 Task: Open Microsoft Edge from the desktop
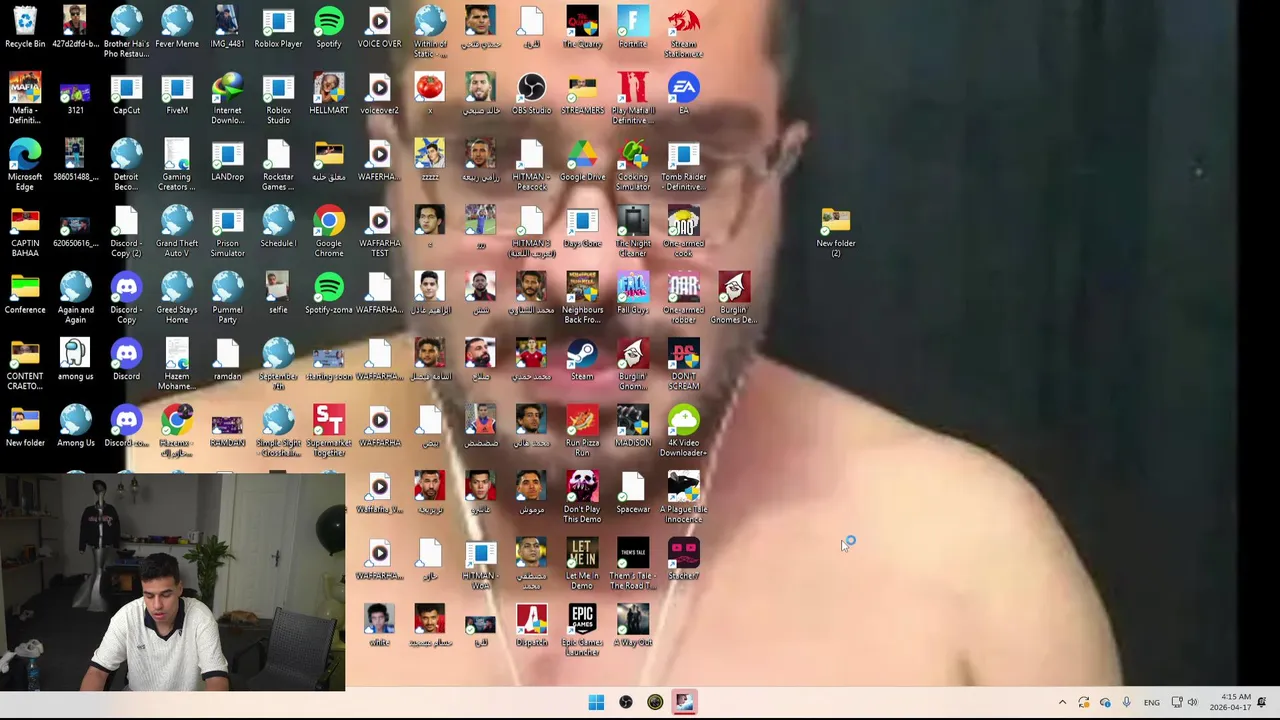point(25,166)
